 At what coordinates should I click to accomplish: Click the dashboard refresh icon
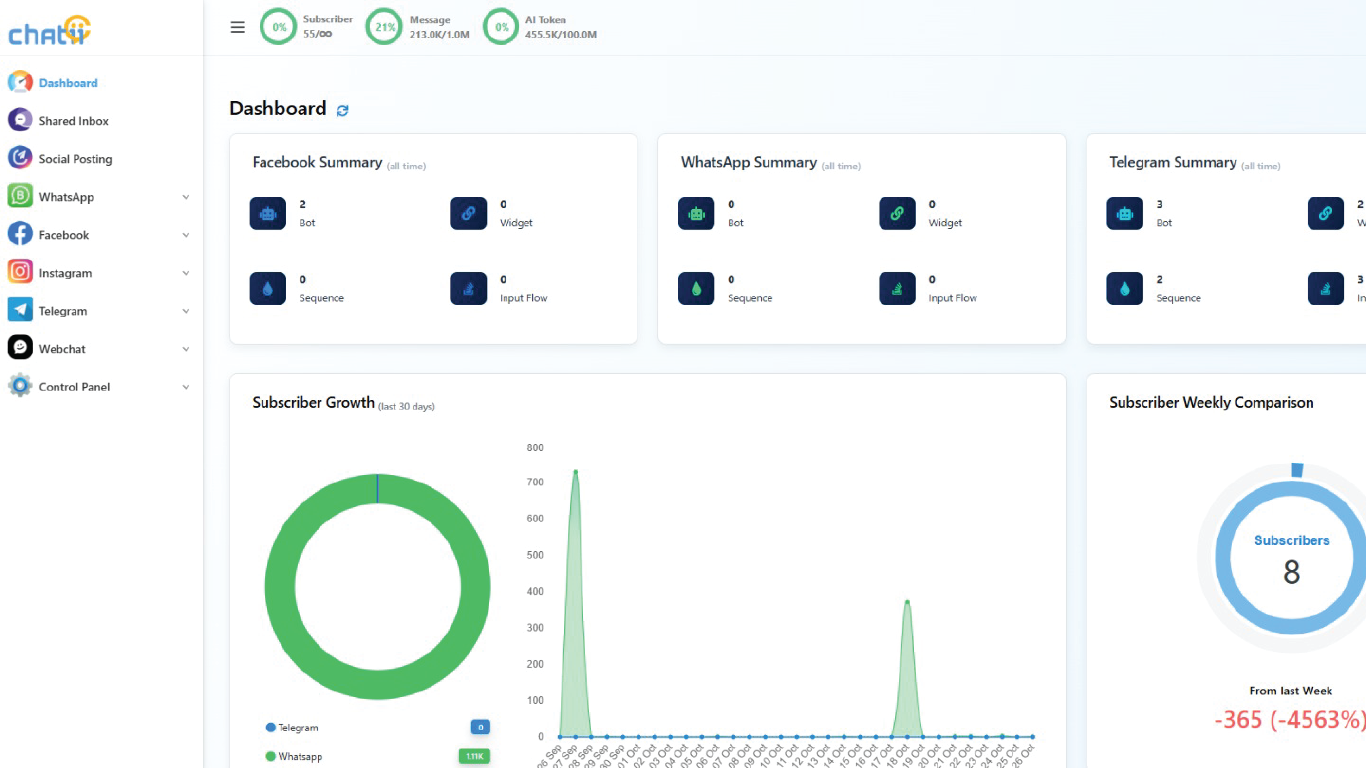(343, 110)
